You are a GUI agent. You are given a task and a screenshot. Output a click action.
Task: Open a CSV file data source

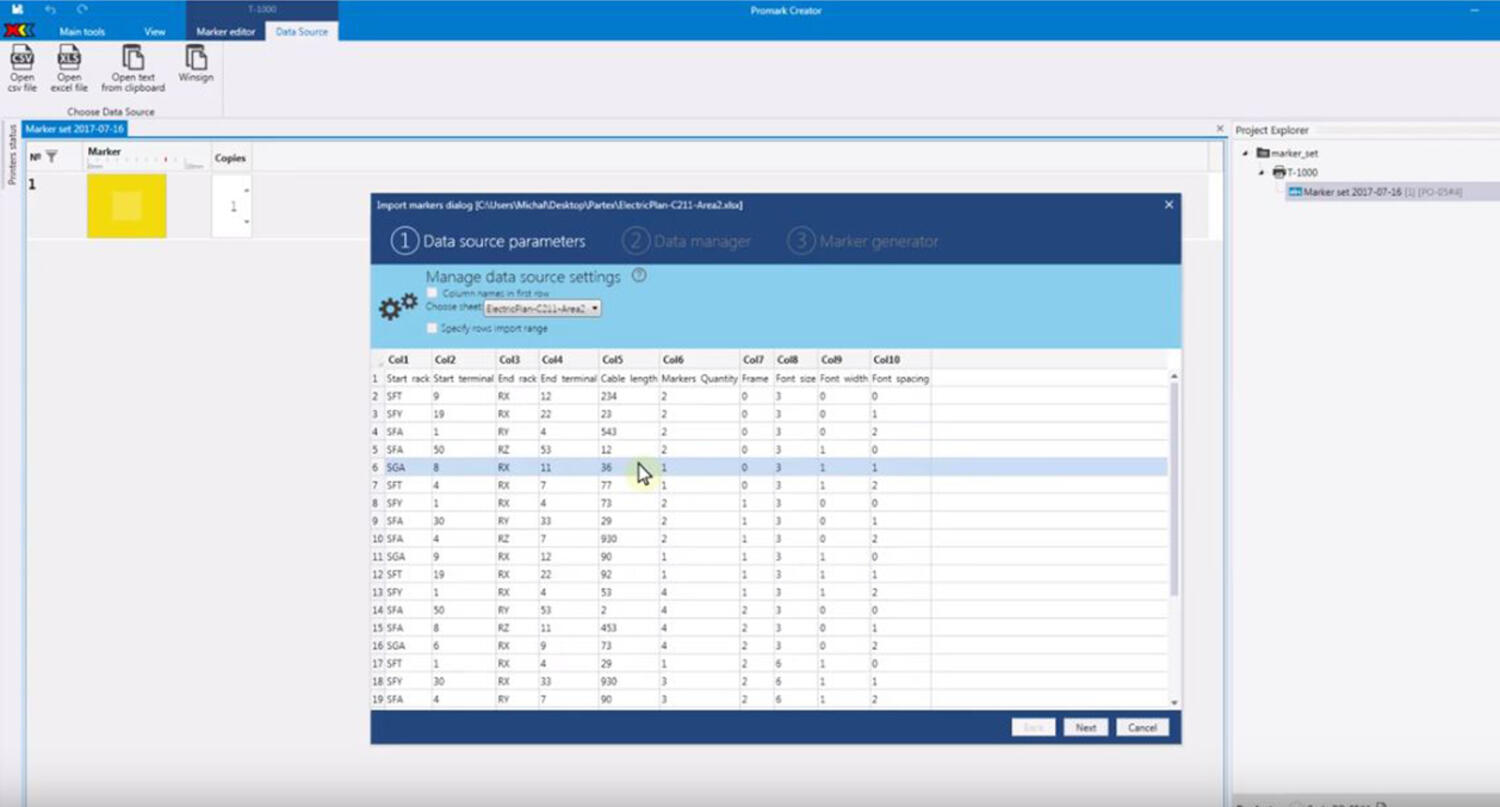point(21,68)
